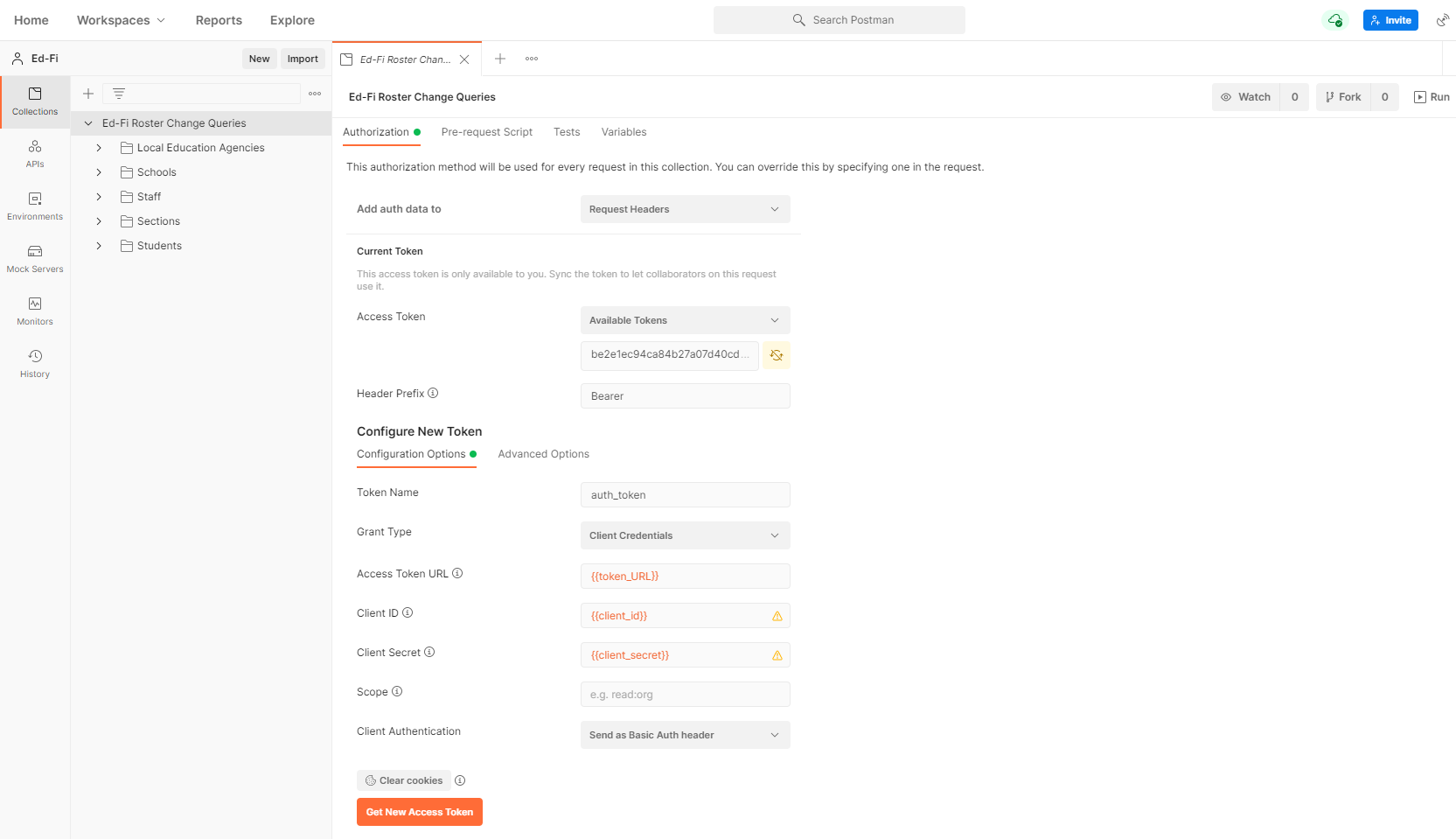Click the warning icon in Client Secret field
Viewport: 1456px width, 839px height.
[777, 655]
